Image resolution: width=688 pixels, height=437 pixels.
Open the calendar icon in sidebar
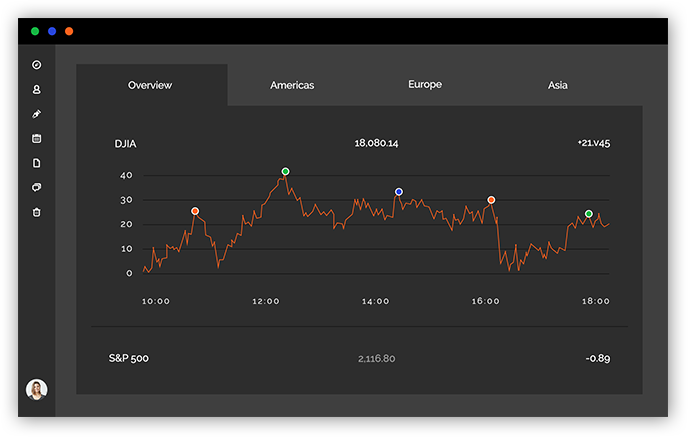[37, 138]
